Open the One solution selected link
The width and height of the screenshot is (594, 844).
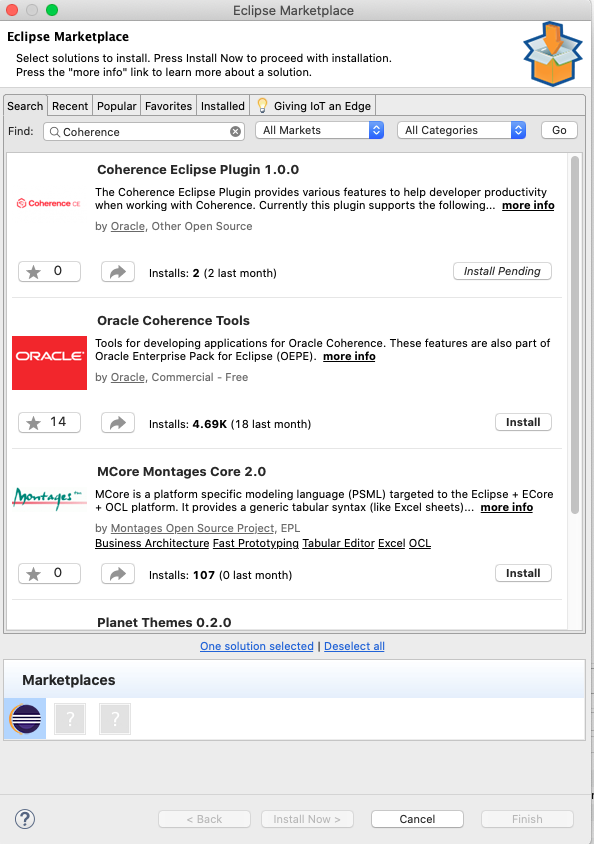click(x=257, y=646)
